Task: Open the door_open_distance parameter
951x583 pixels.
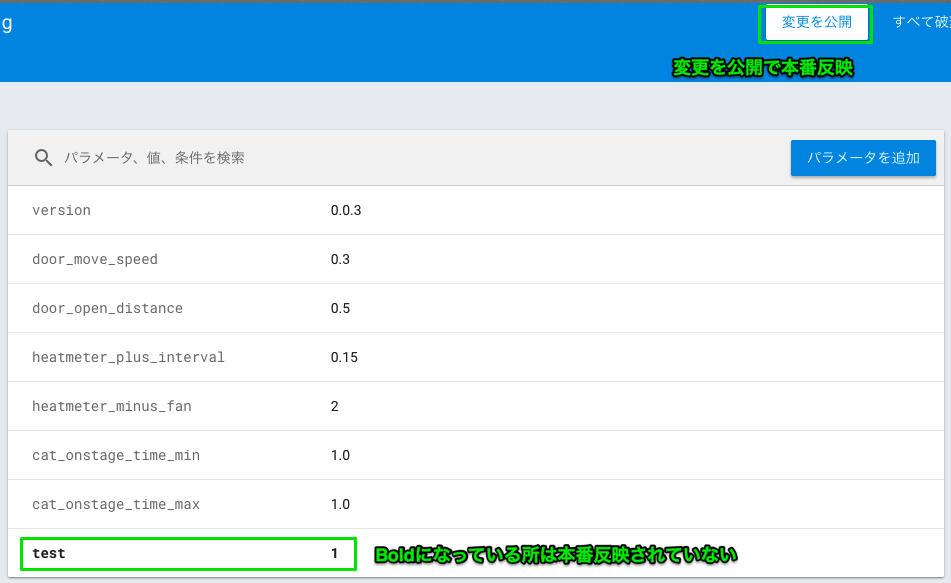Action: (x=107, y=308)
